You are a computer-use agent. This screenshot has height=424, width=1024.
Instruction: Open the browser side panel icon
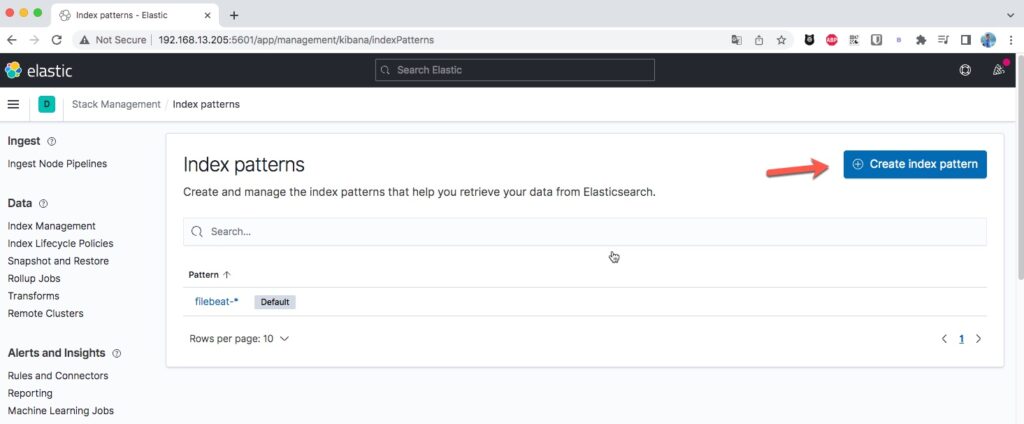[x=965, y=40]
